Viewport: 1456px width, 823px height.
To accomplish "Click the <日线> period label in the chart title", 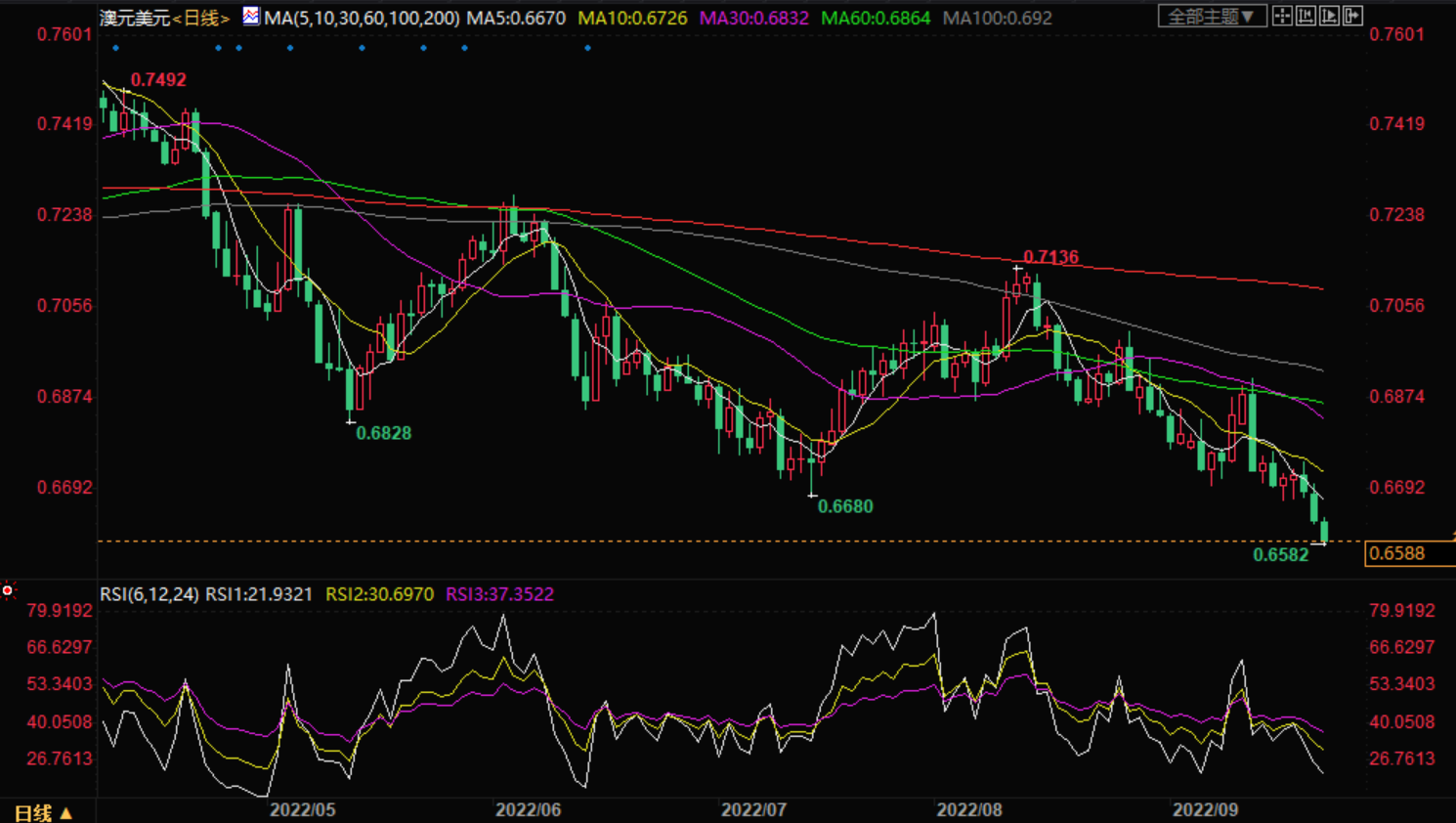I will (200, 18).
